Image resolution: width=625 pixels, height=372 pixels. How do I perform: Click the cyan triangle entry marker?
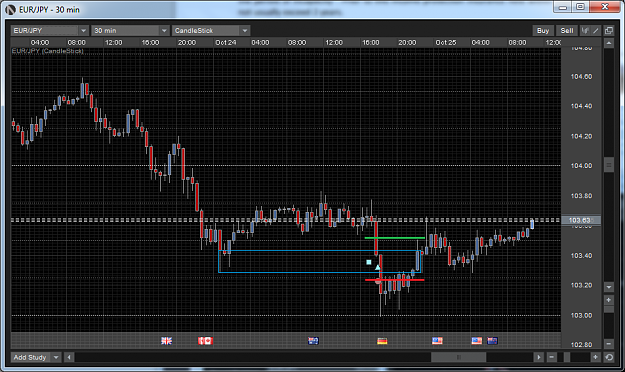[x=377, y=267]
